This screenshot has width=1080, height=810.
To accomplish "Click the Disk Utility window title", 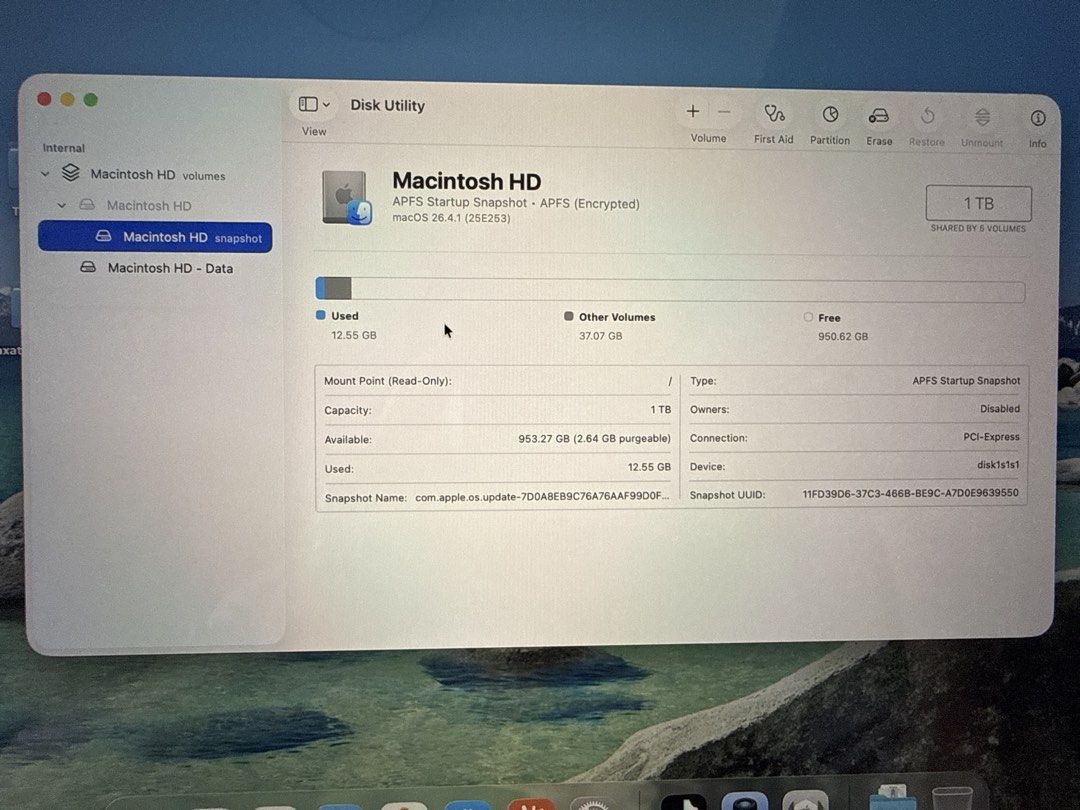I will click(x=388, y=105).
